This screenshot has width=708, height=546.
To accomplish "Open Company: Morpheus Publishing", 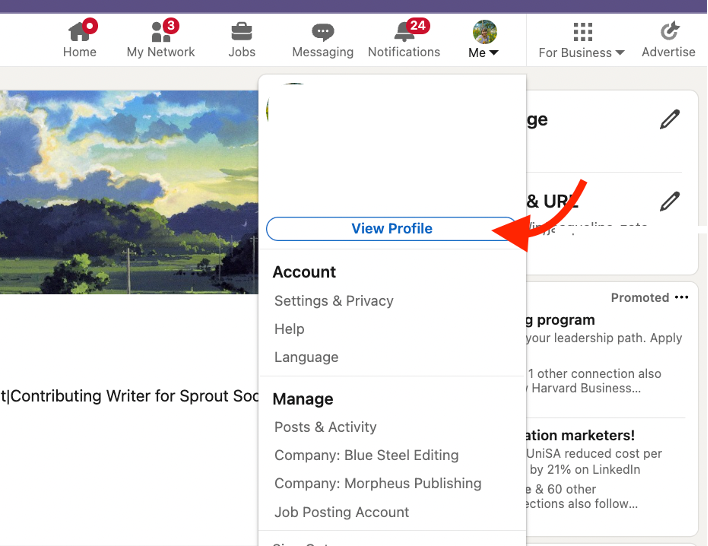I will pos(377,483).
